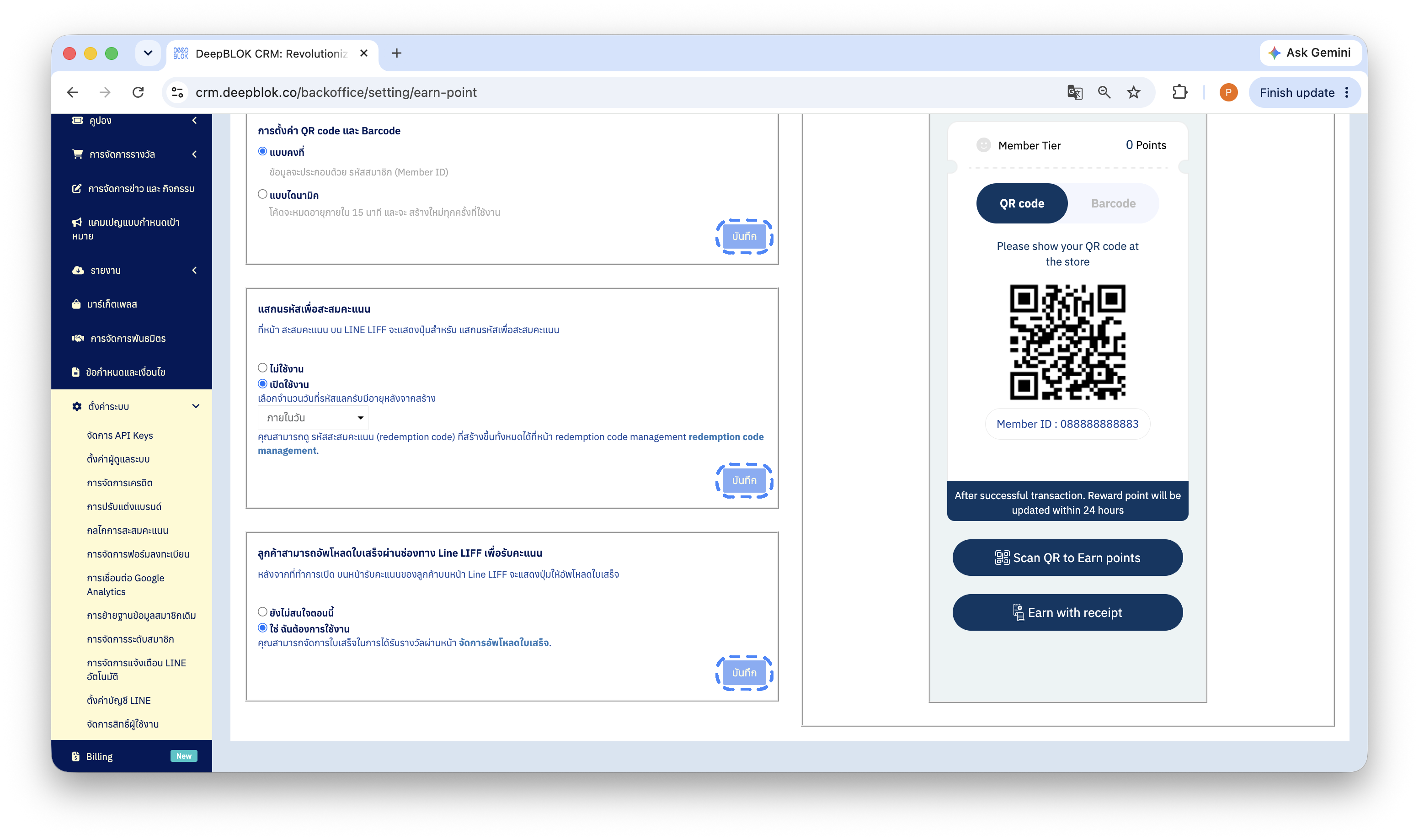This screenshot has width=1419, height=840.
Task: Open the tab search dropdown arrow
Action: [x=148, y=53]
